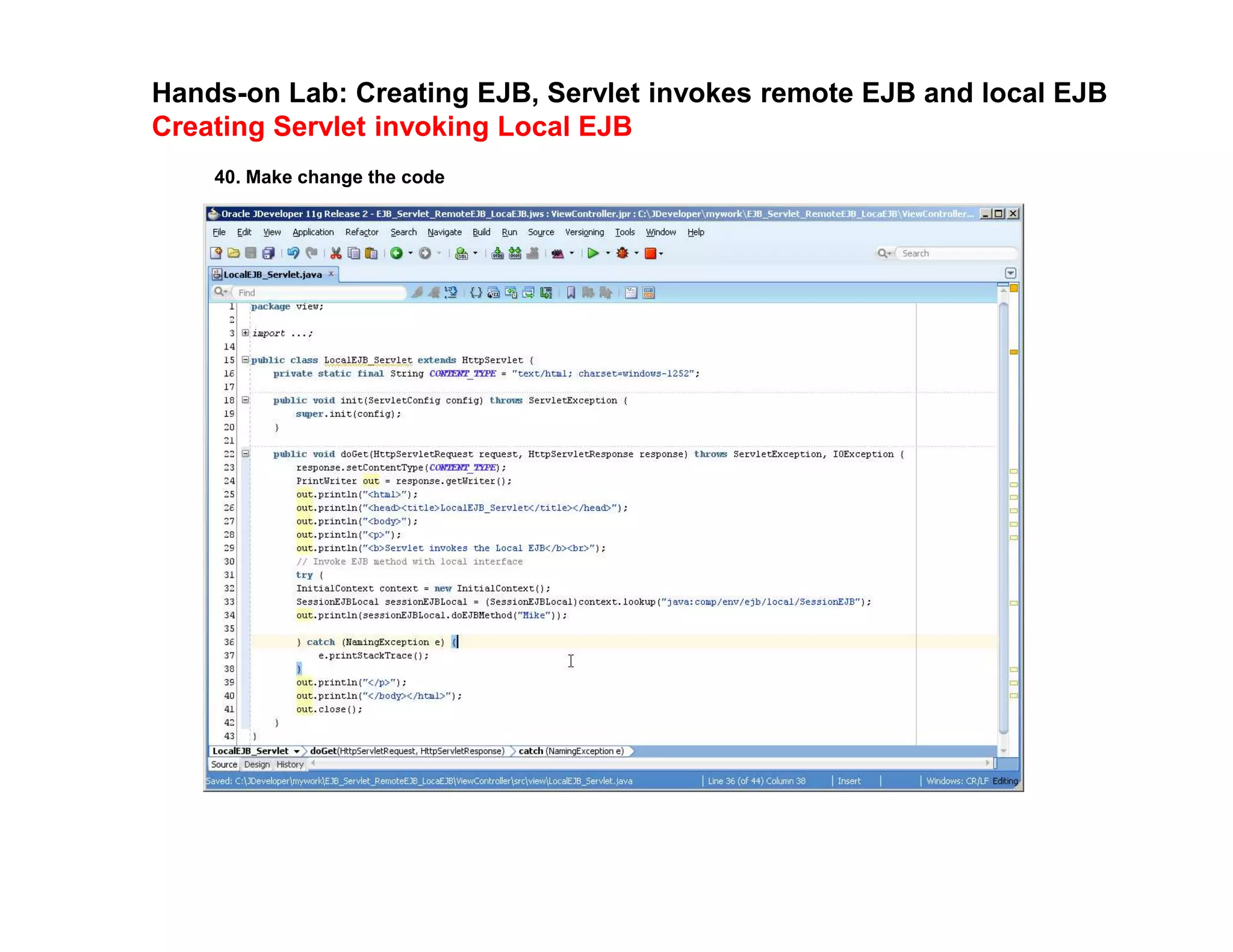This screenshot has height=952, width=1233.
Task: Click the Copy icon in toolbar
Action: click(354, 253)
